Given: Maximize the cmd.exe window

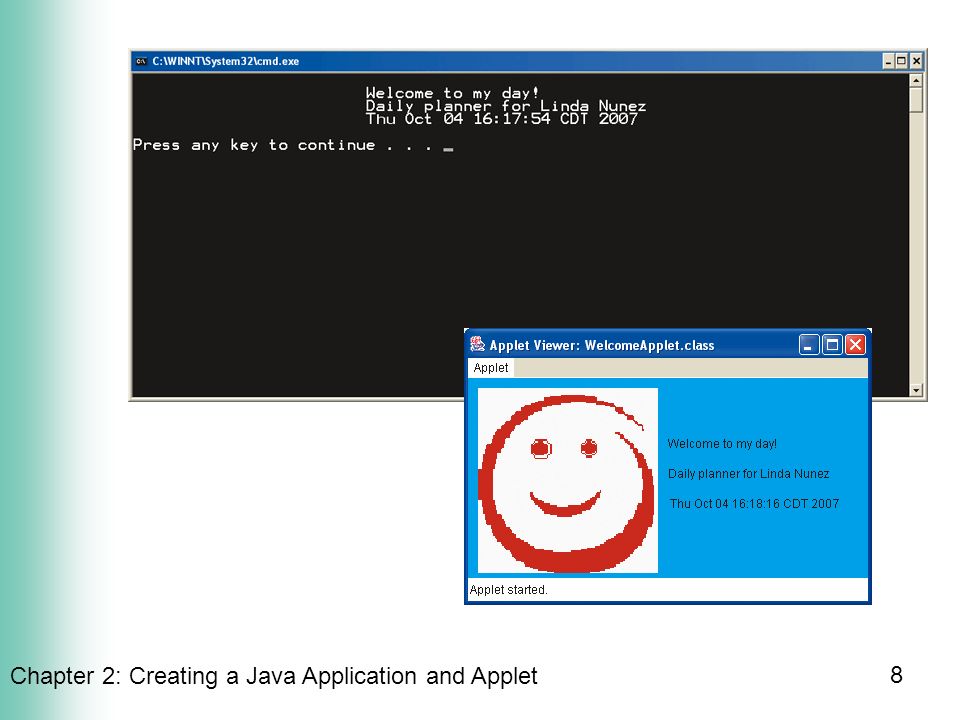Looking at the screenshot, I should (901, 61).
